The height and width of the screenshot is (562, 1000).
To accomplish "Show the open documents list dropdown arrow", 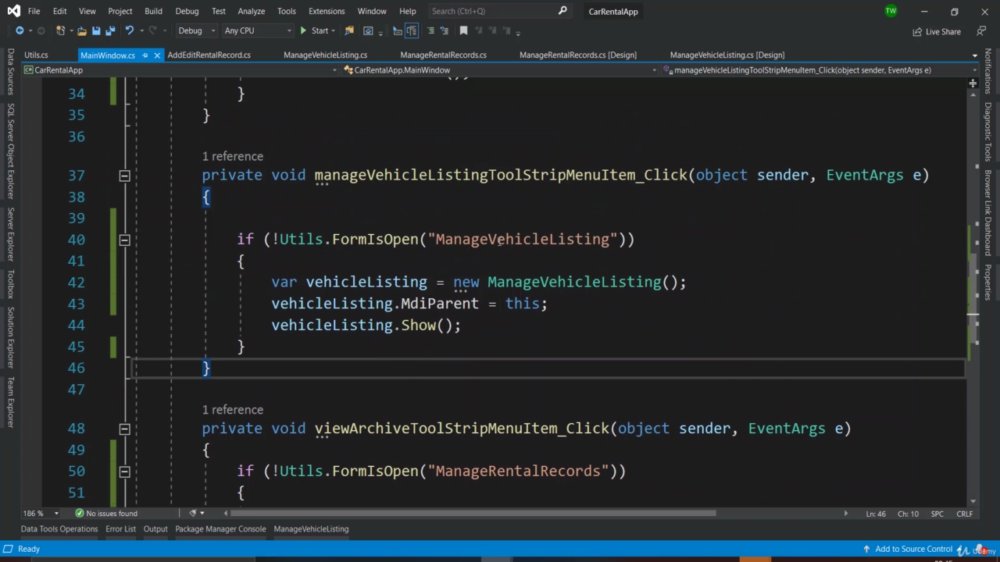I will [x=974, y=55].
